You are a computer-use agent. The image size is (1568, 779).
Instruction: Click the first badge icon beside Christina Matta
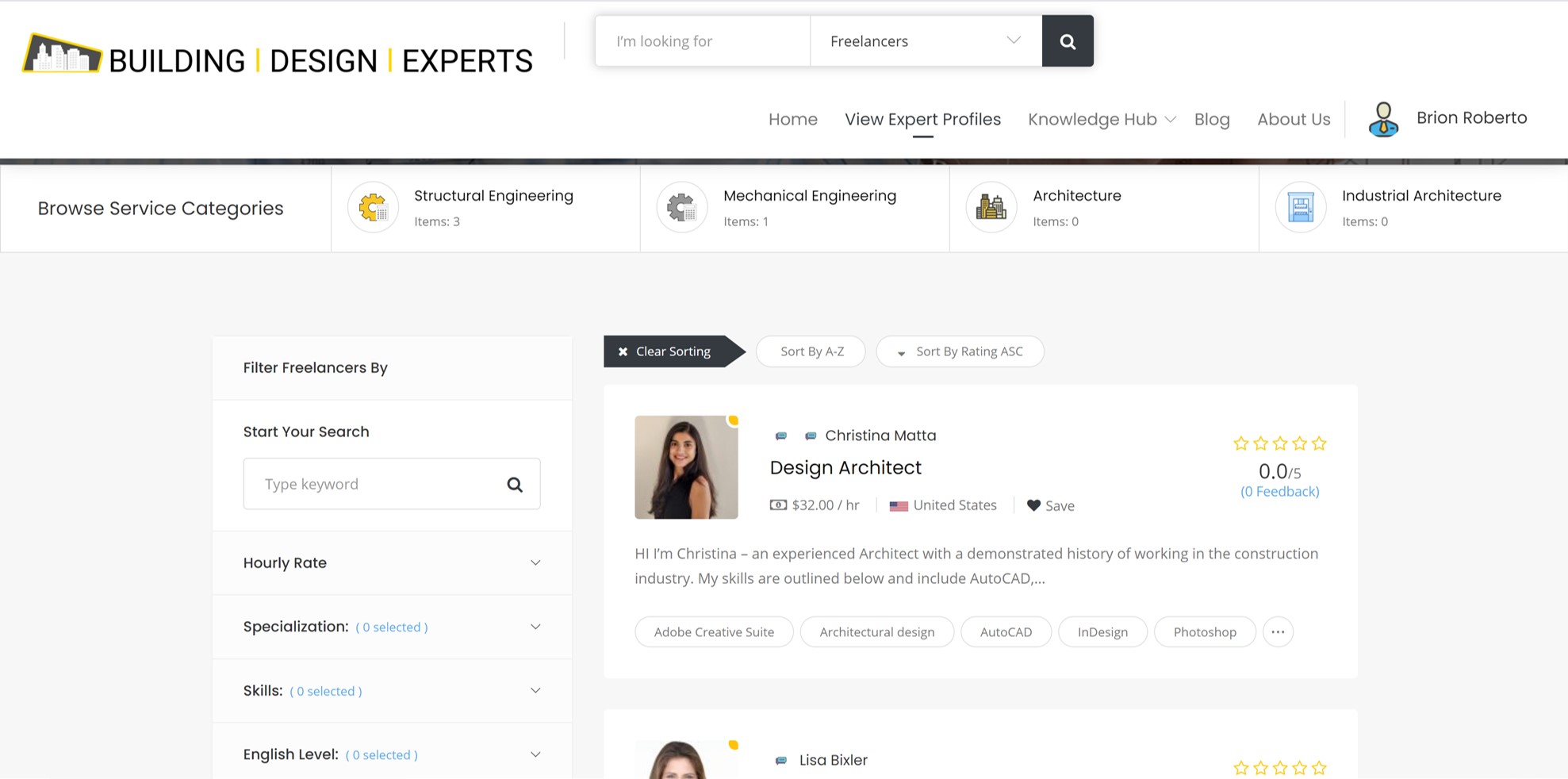point(781,436)
